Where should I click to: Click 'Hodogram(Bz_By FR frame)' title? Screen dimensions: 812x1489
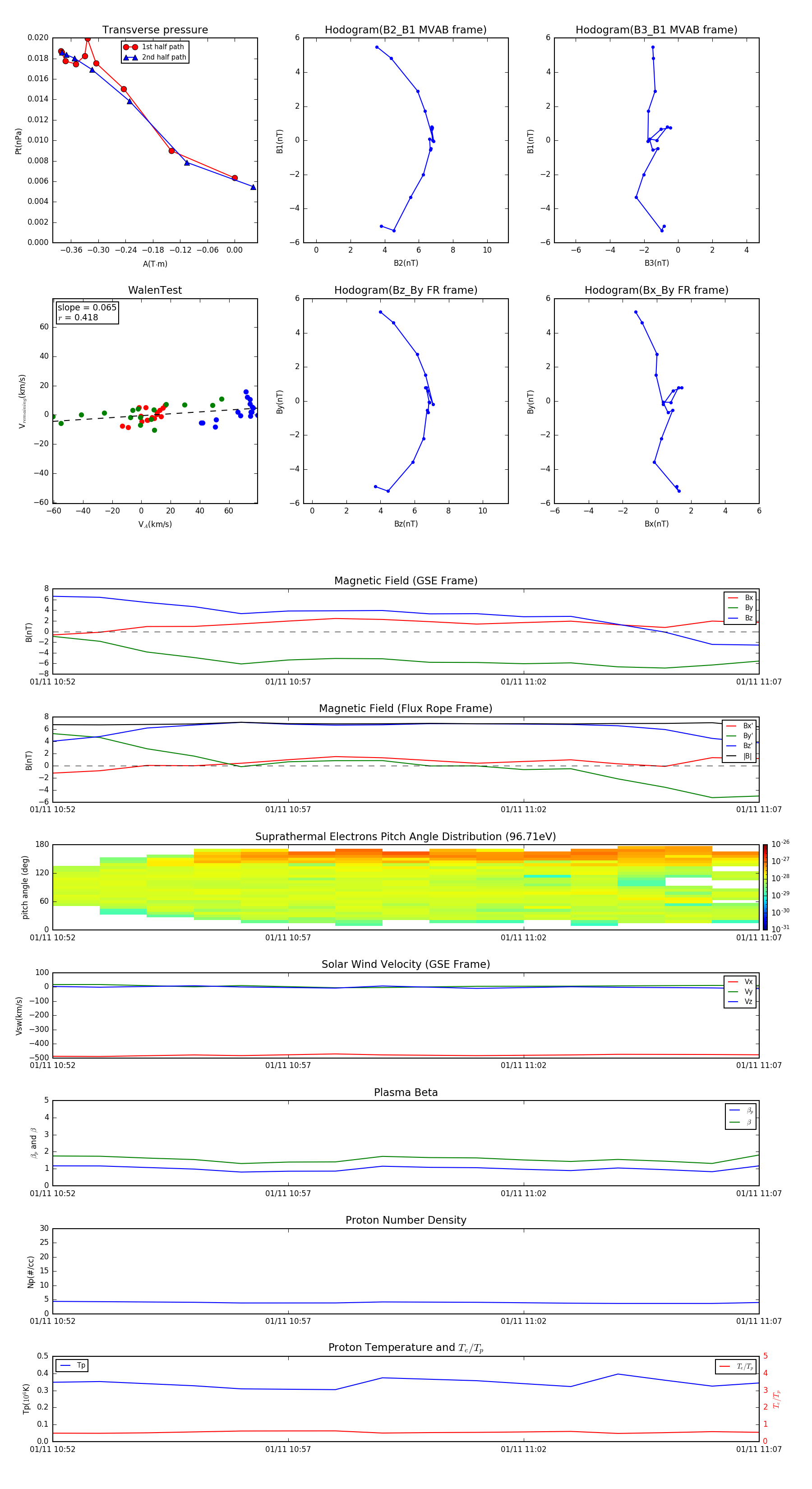click(406, 290)
